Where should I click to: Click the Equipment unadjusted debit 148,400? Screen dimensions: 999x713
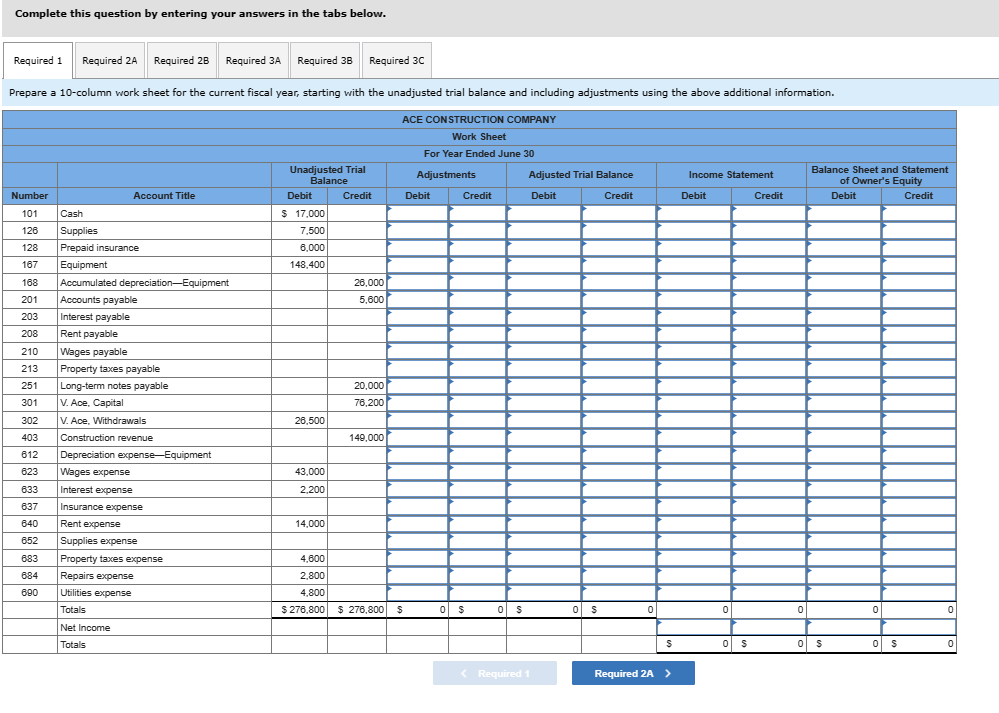click(307, 265)
